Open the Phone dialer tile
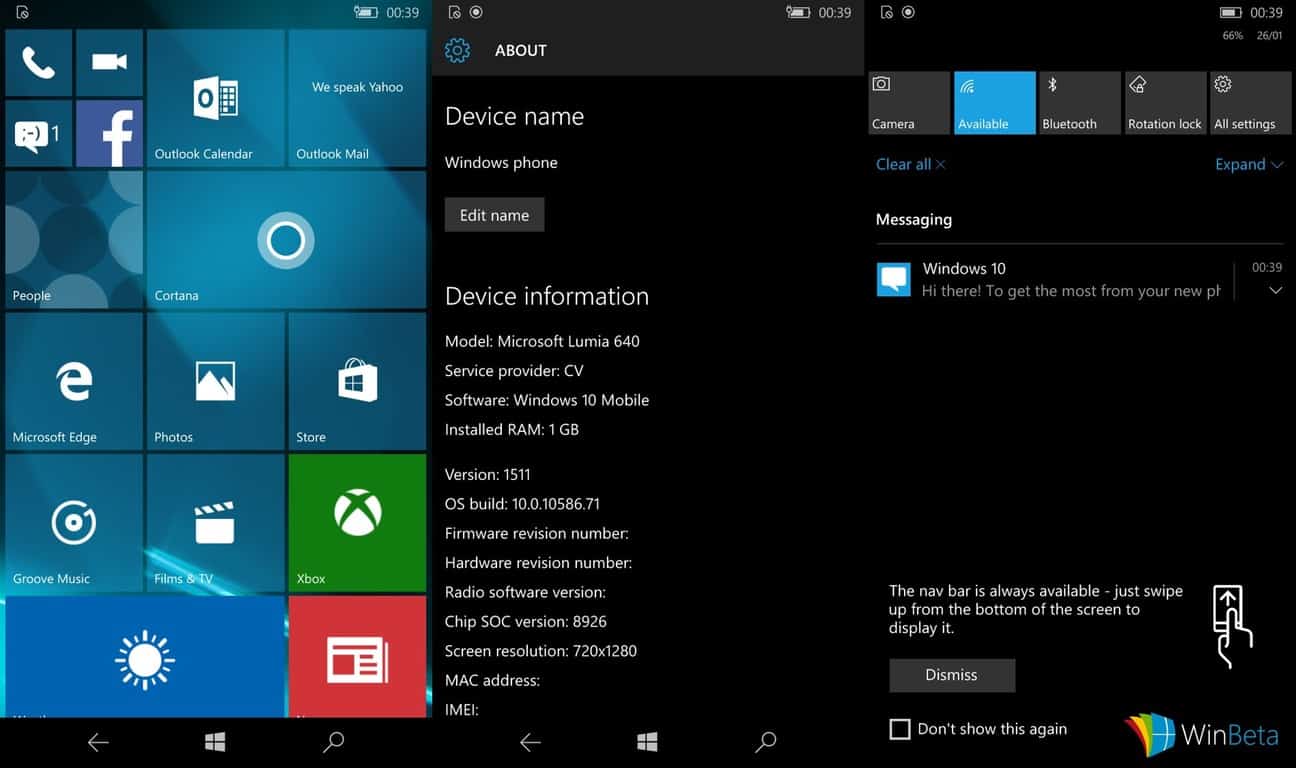The height and width of the screenshot is (768, 1296). [x=38, y=62]
